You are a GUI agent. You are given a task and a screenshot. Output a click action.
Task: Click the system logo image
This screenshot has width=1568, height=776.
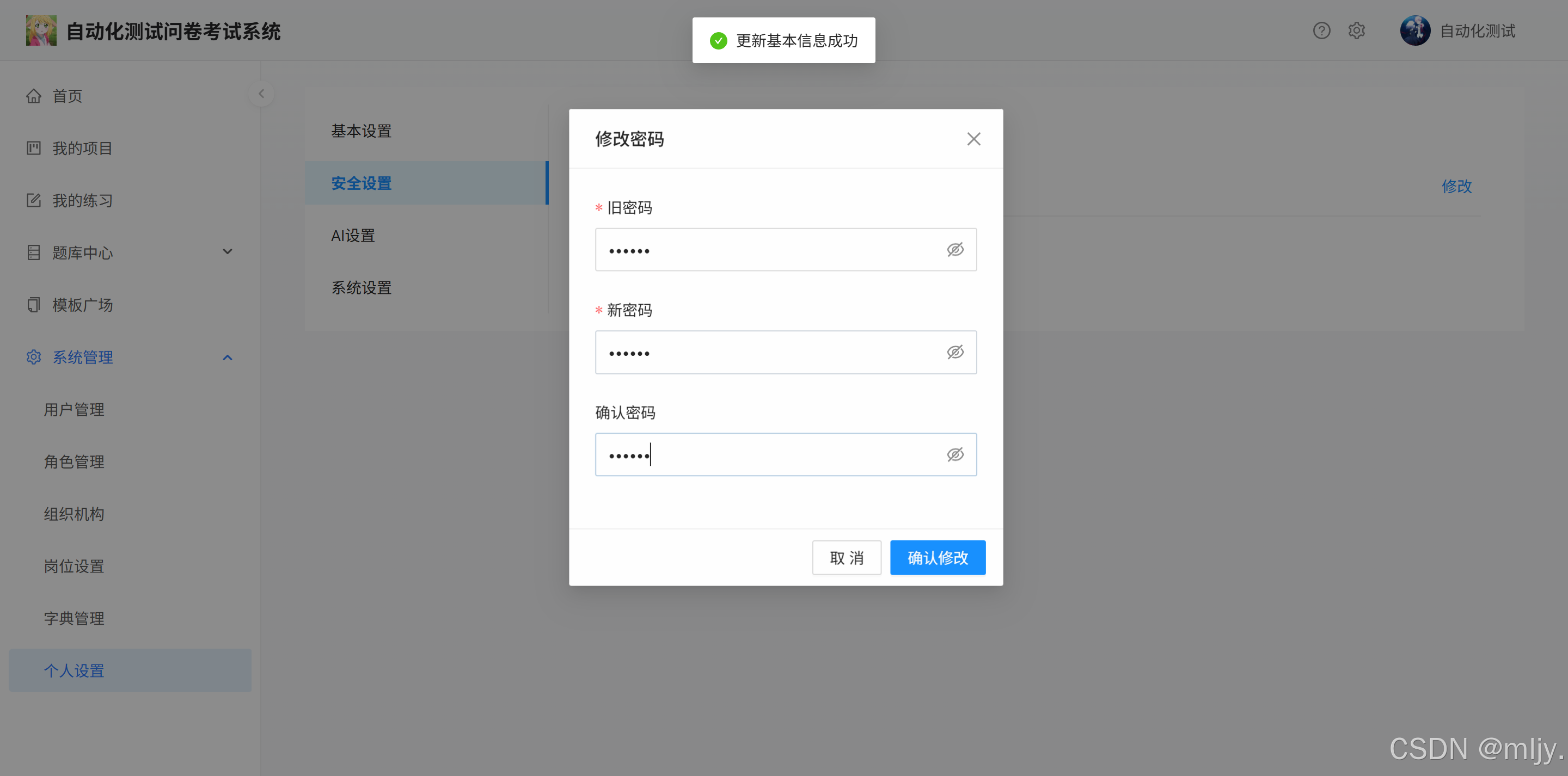click(41, 30)
